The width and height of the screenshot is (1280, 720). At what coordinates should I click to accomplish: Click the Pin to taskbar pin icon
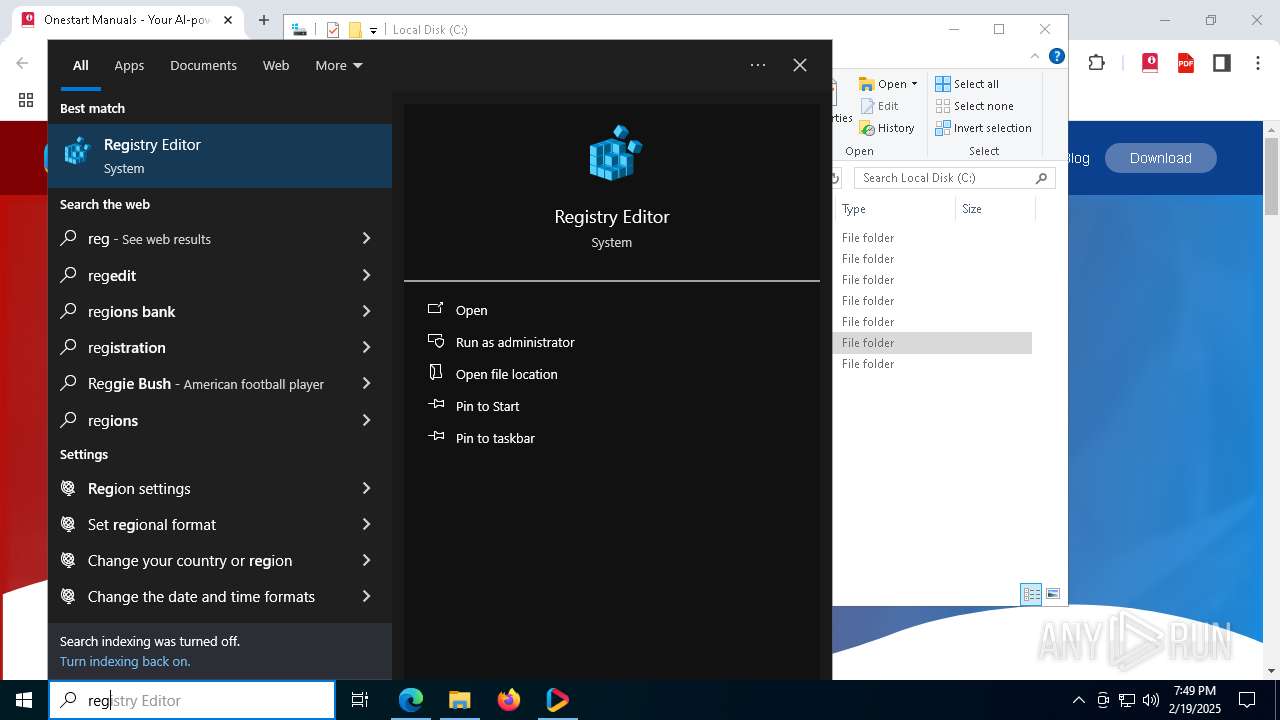(436, 437)
